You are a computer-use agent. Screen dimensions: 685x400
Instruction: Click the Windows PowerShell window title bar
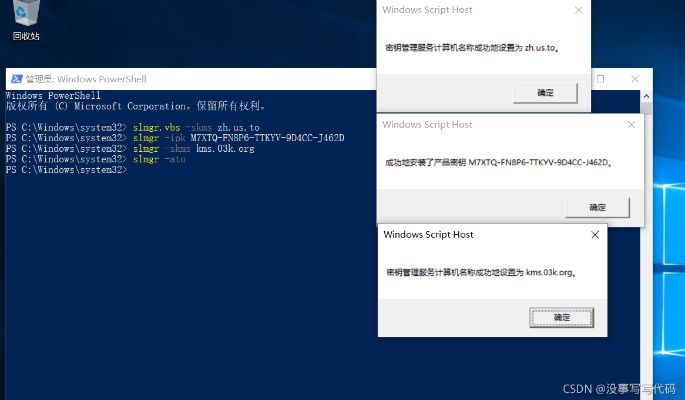point(200,79)
